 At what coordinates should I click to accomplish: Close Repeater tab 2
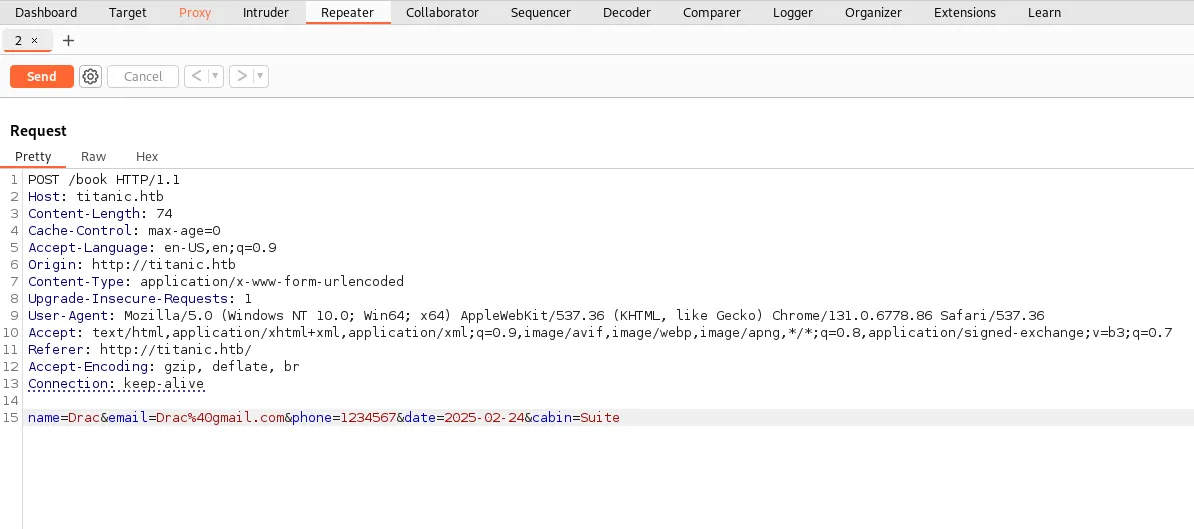[34, 40]
